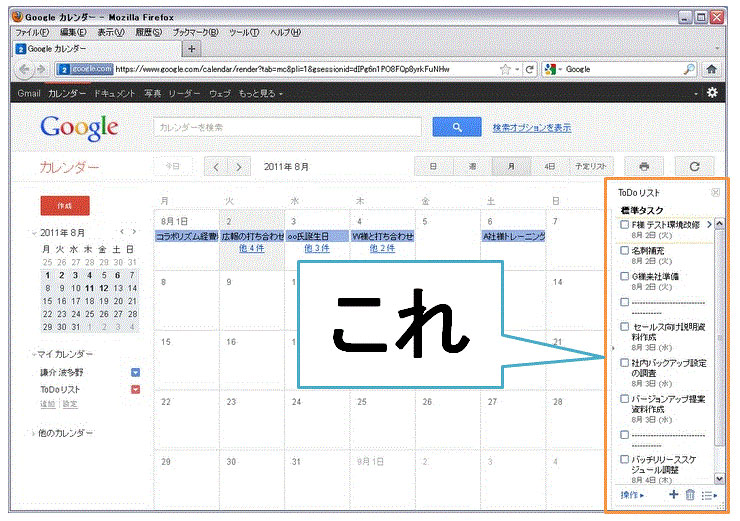The width and height of the screenshot is (740, 521).
Task: Go to next month with right arrow
Action: point(239,167)
